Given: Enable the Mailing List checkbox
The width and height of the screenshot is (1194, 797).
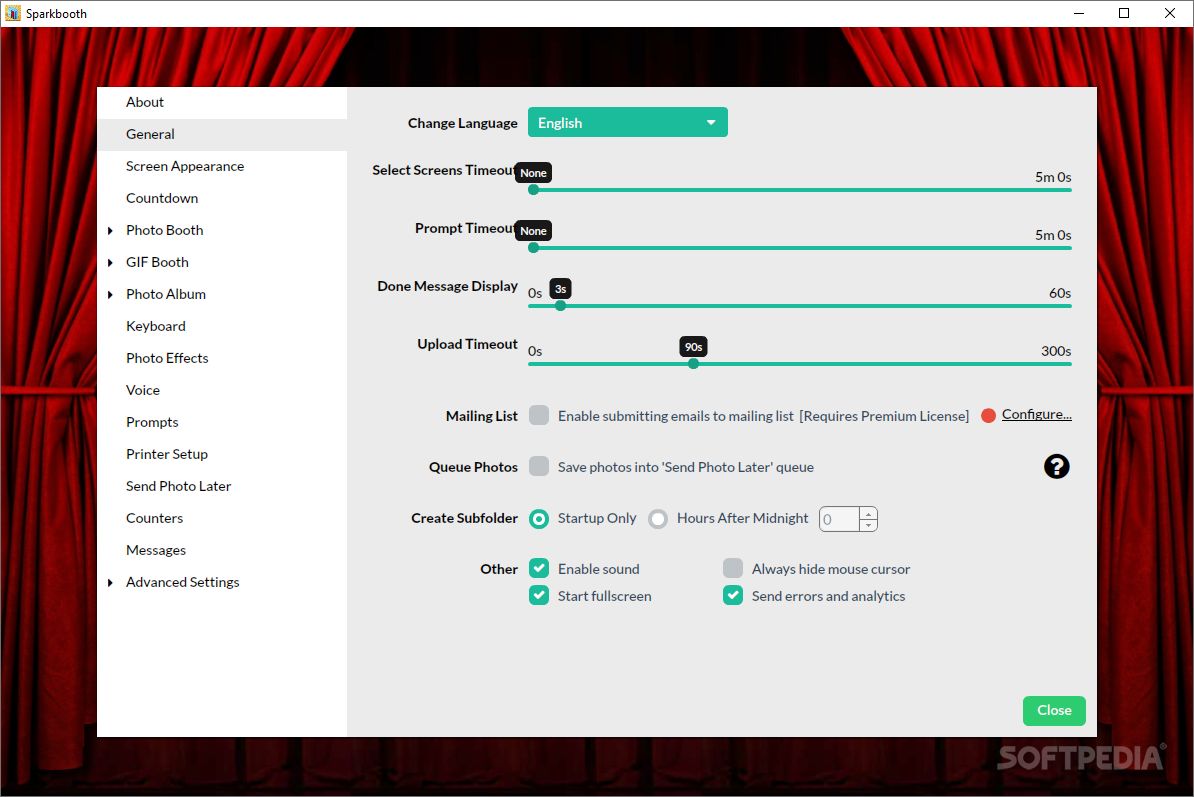Looking at the screenshot, I should pyautogui.click(x=539, y=415).
